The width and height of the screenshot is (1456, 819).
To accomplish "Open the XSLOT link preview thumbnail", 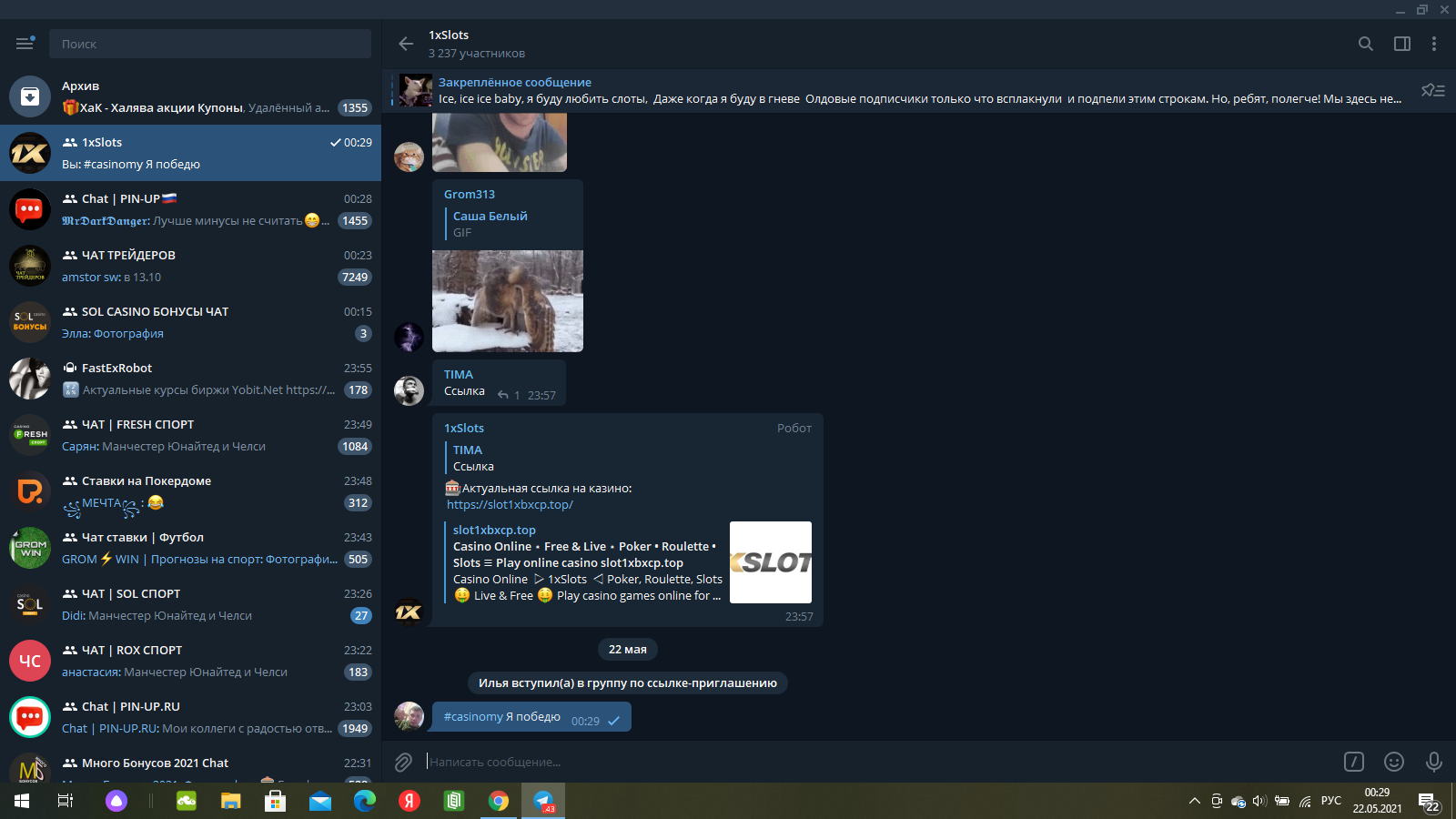I will coord(771,562).
